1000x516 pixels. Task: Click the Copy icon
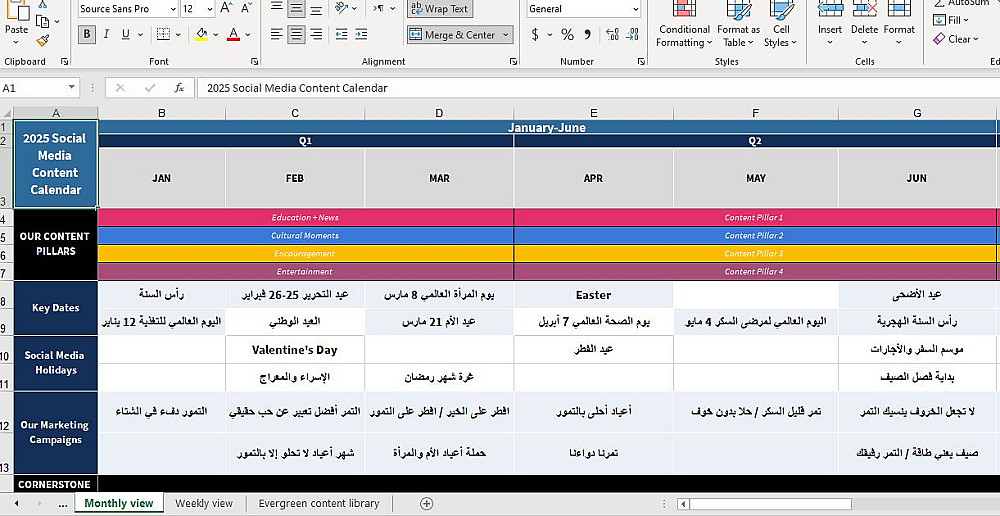point(43,22)
